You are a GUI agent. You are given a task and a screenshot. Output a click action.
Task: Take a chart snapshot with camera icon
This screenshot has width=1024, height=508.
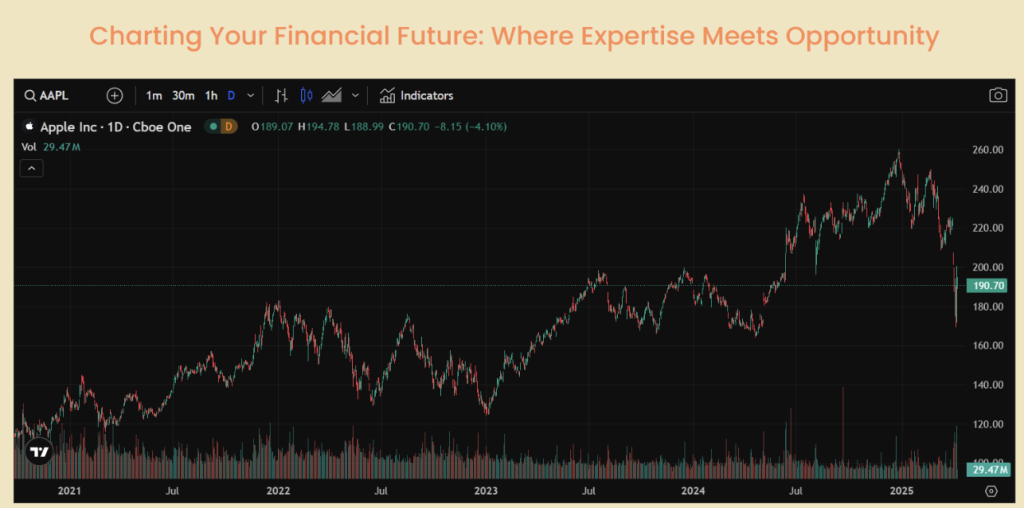click(997, 96)
